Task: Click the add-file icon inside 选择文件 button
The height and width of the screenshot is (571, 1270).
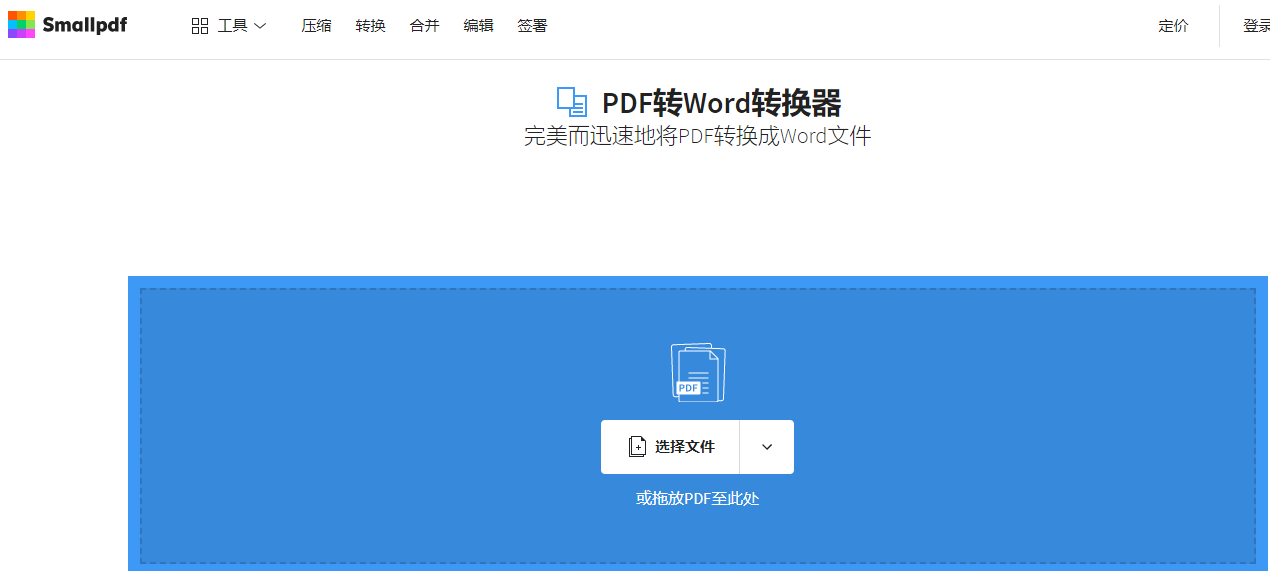Action: 637,447
